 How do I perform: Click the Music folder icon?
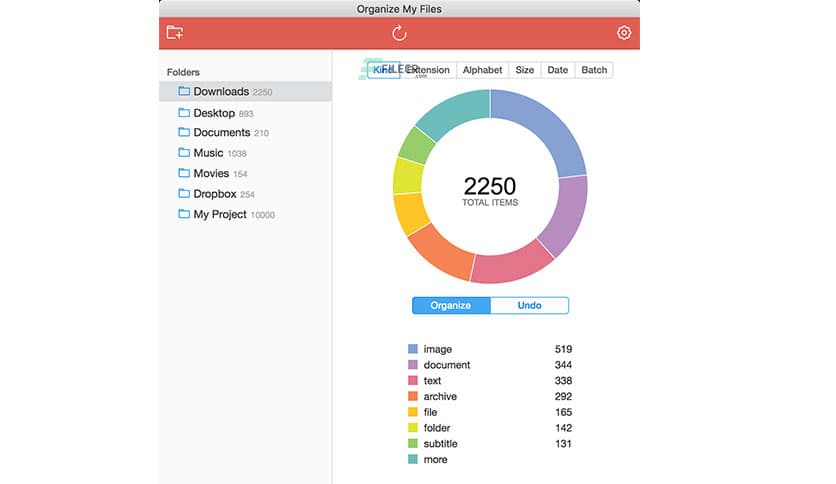[x=184, y=153]
